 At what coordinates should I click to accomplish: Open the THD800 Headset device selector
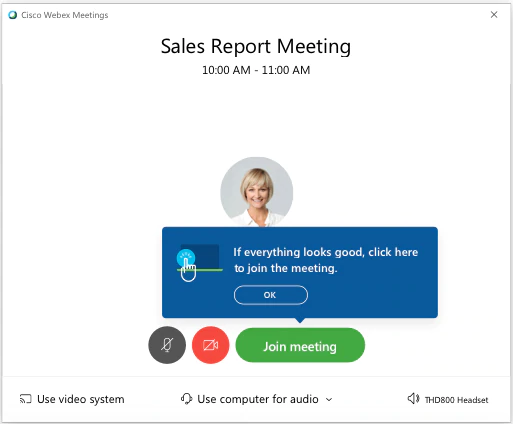pos(448,399)
